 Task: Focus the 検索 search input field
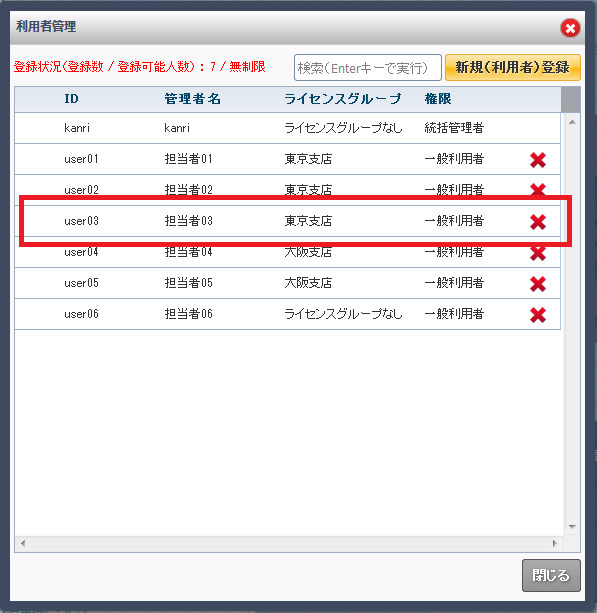(x=368, y=68)
